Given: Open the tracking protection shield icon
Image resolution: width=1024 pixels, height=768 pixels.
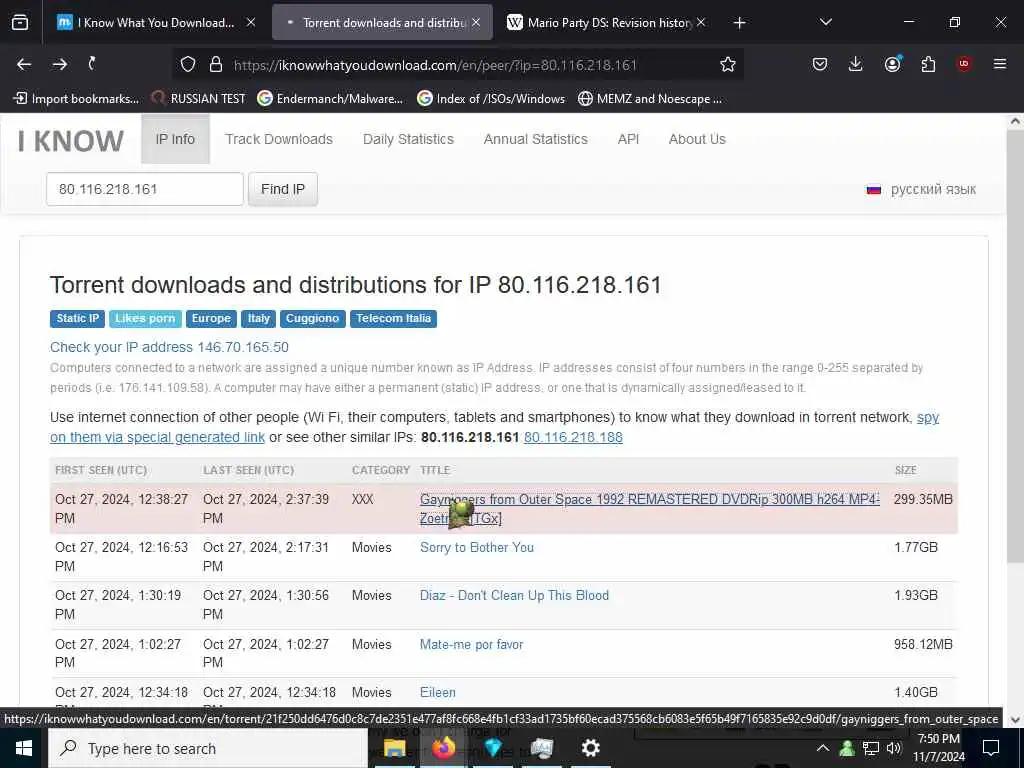Looking at the screenshot, I should 188,65.
